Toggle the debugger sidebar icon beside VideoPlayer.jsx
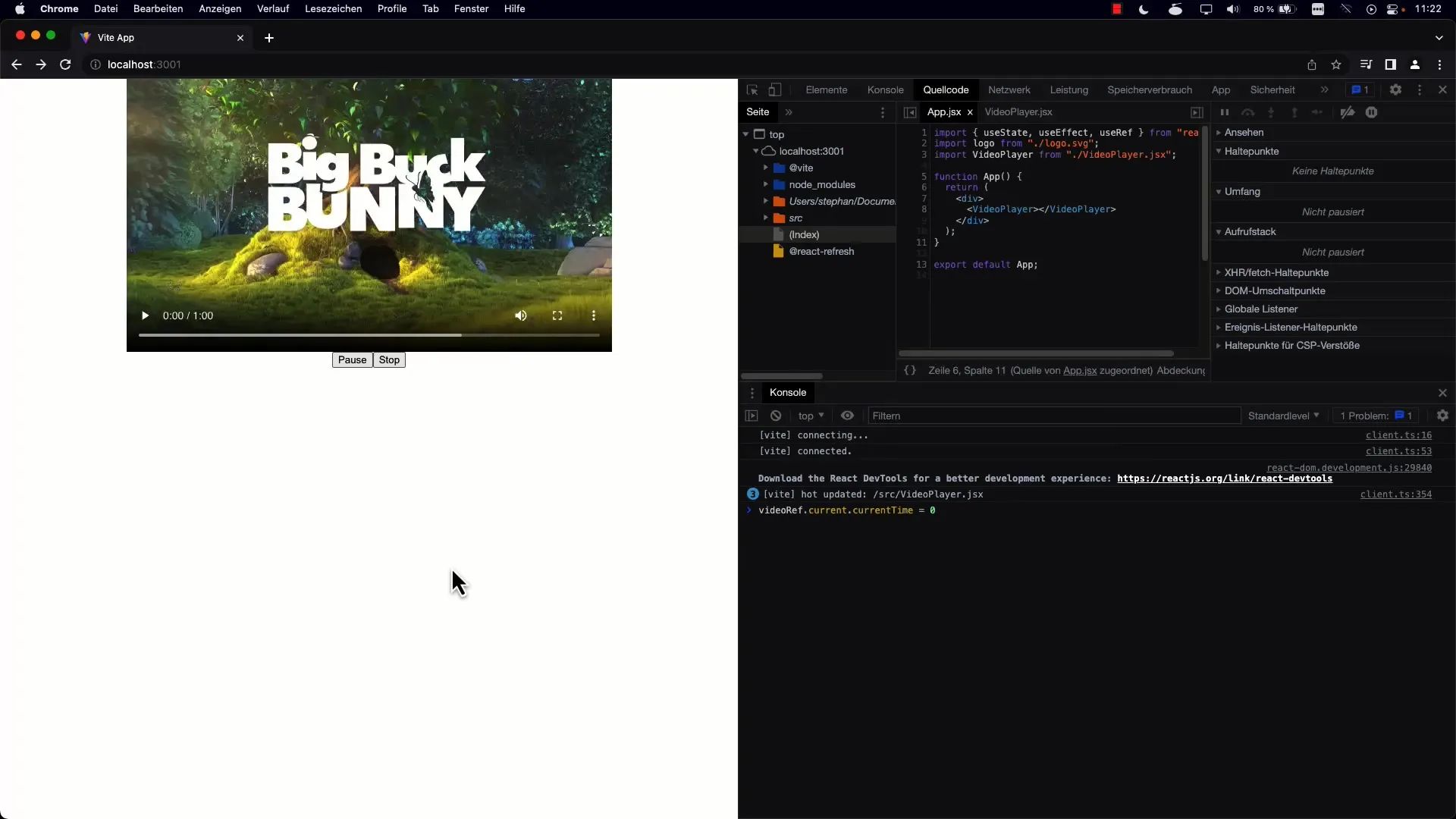 pos(1197,112)
